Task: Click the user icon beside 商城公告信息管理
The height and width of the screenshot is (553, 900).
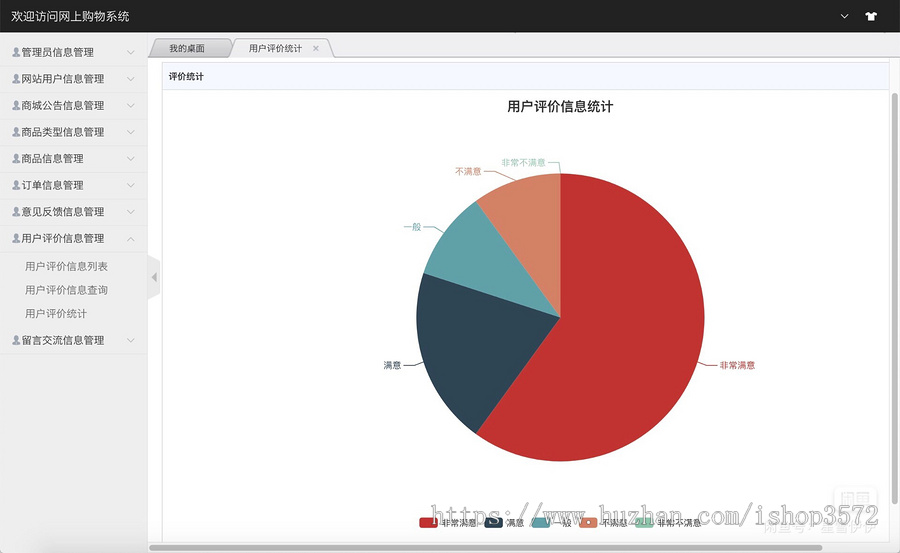Action: pyautogui.click(x=16, y=105)
